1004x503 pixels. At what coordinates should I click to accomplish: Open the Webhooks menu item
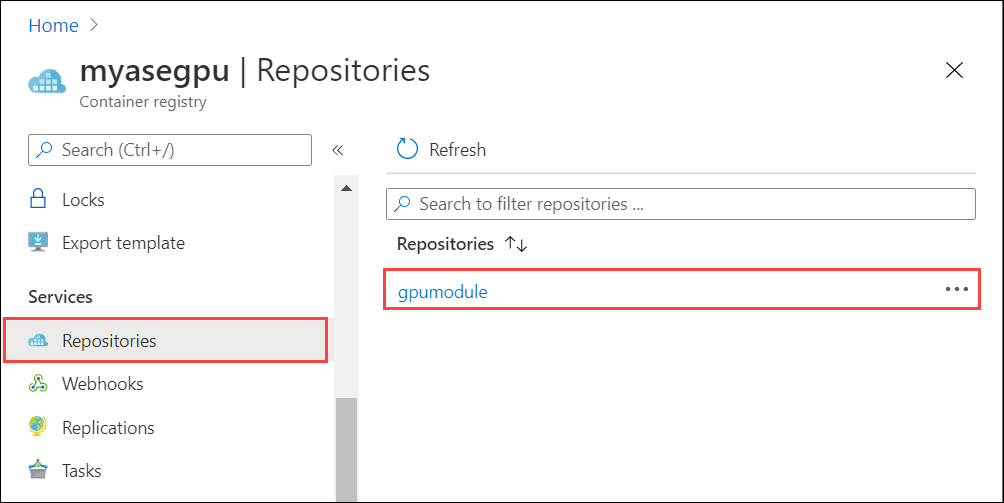click(102, 384)
